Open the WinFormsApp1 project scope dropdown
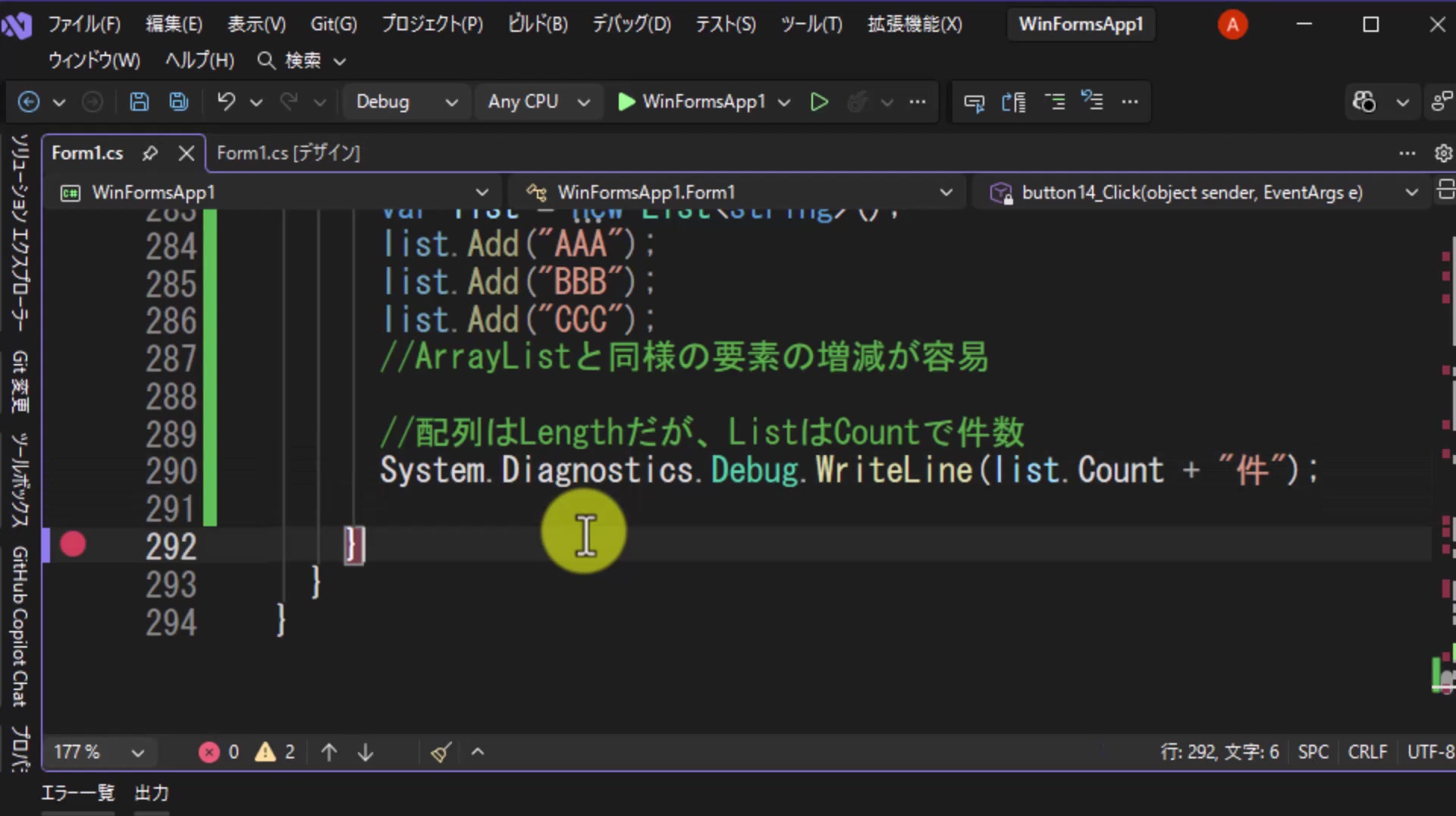Screen dimensions: 1456x816 (x=274, y=193)
